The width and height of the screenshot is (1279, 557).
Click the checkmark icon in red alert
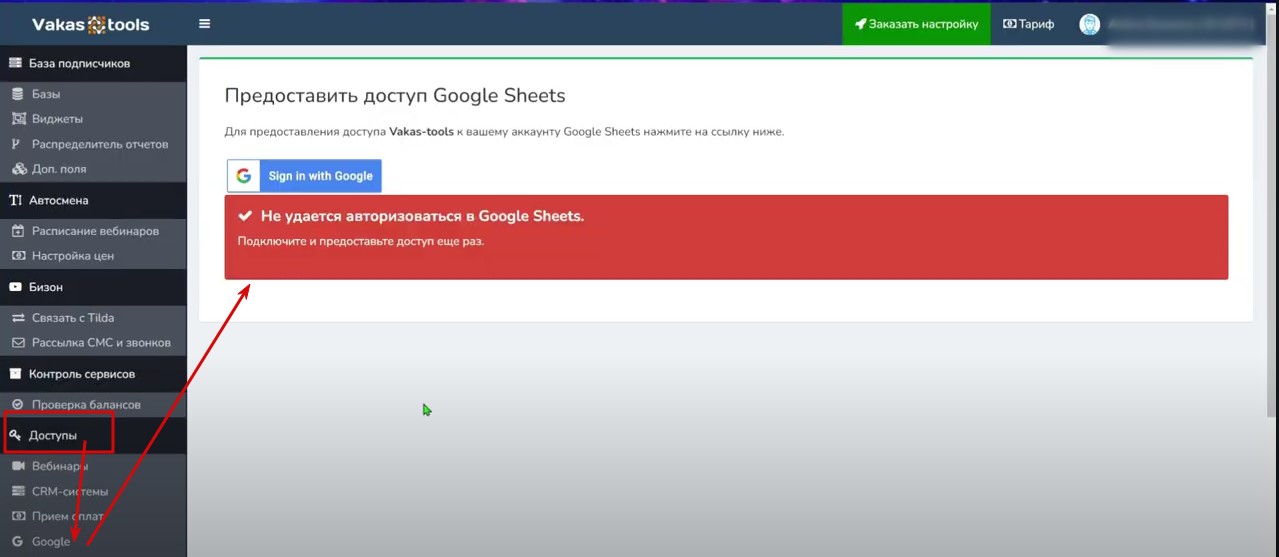[245, 216]
